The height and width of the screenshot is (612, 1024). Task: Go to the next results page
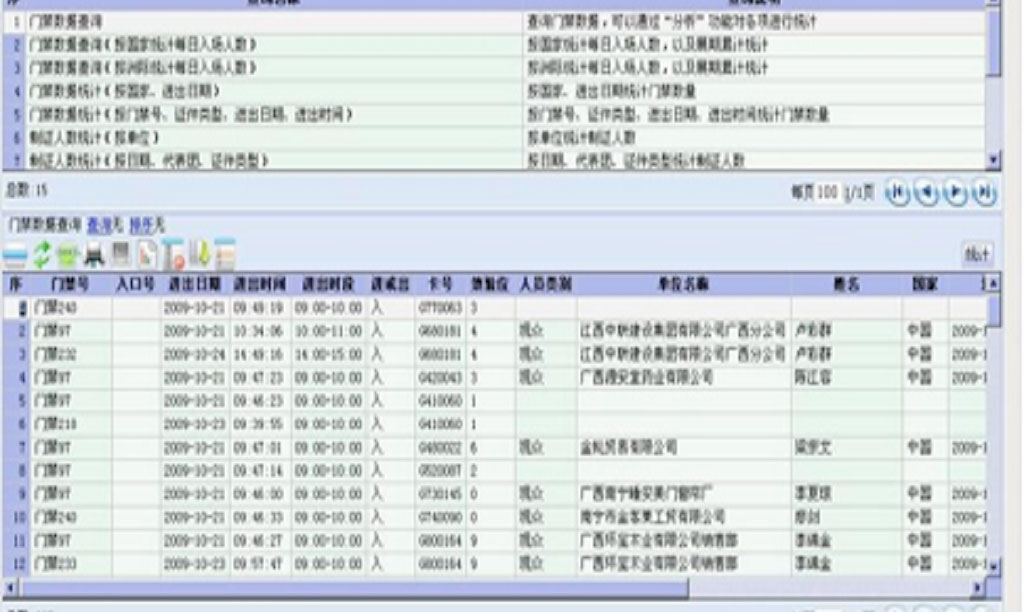click(x=956, y=193)
